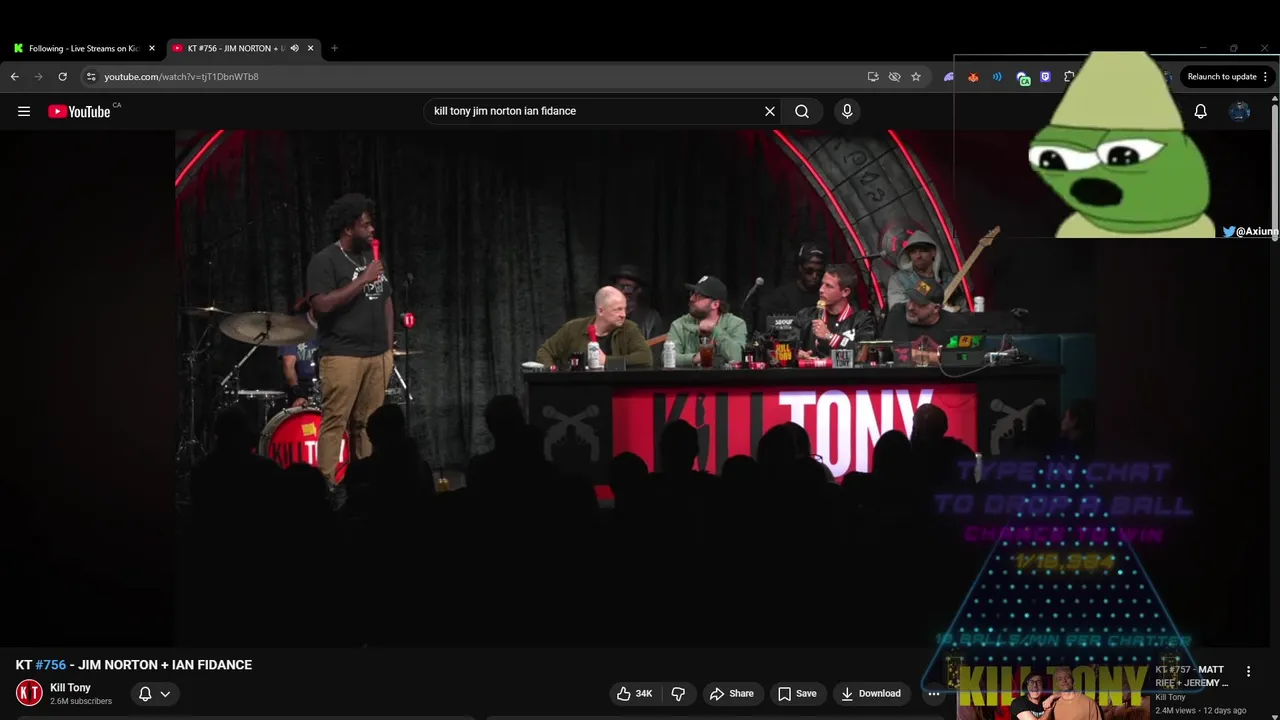Download this video

[870, 693]
